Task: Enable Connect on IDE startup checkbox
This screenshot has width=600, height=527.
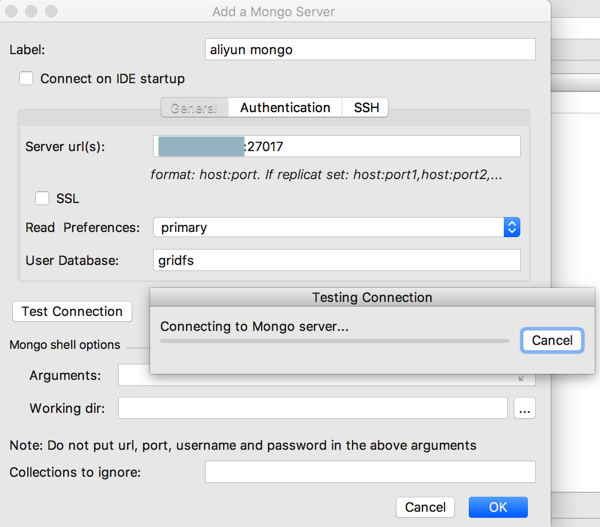Action: [x=27, y=78]
